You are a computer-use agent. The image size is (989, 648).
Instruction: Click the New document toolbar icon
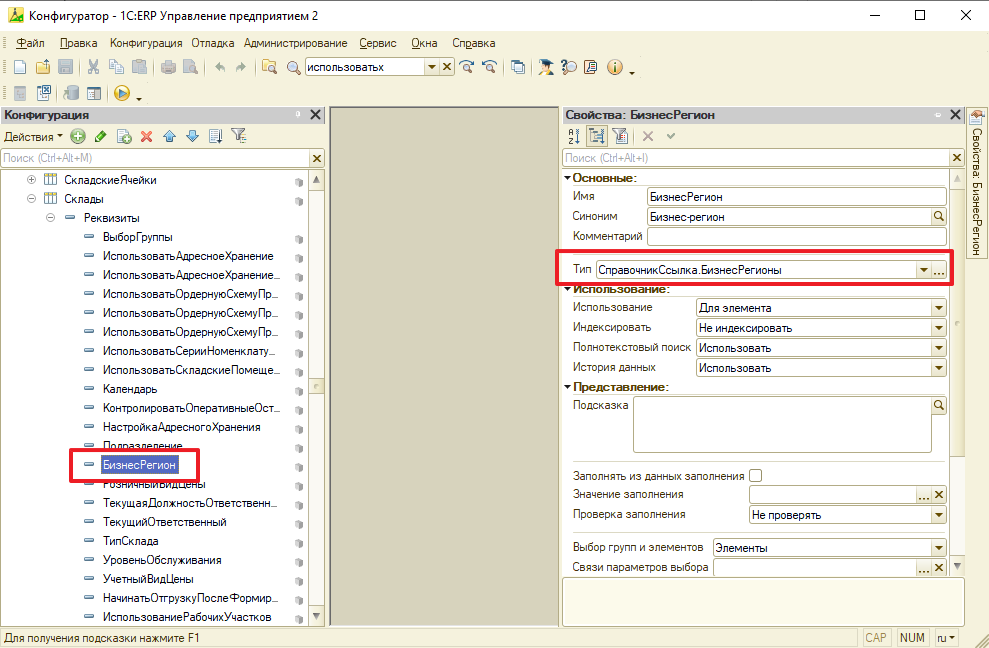click(20, 67)
